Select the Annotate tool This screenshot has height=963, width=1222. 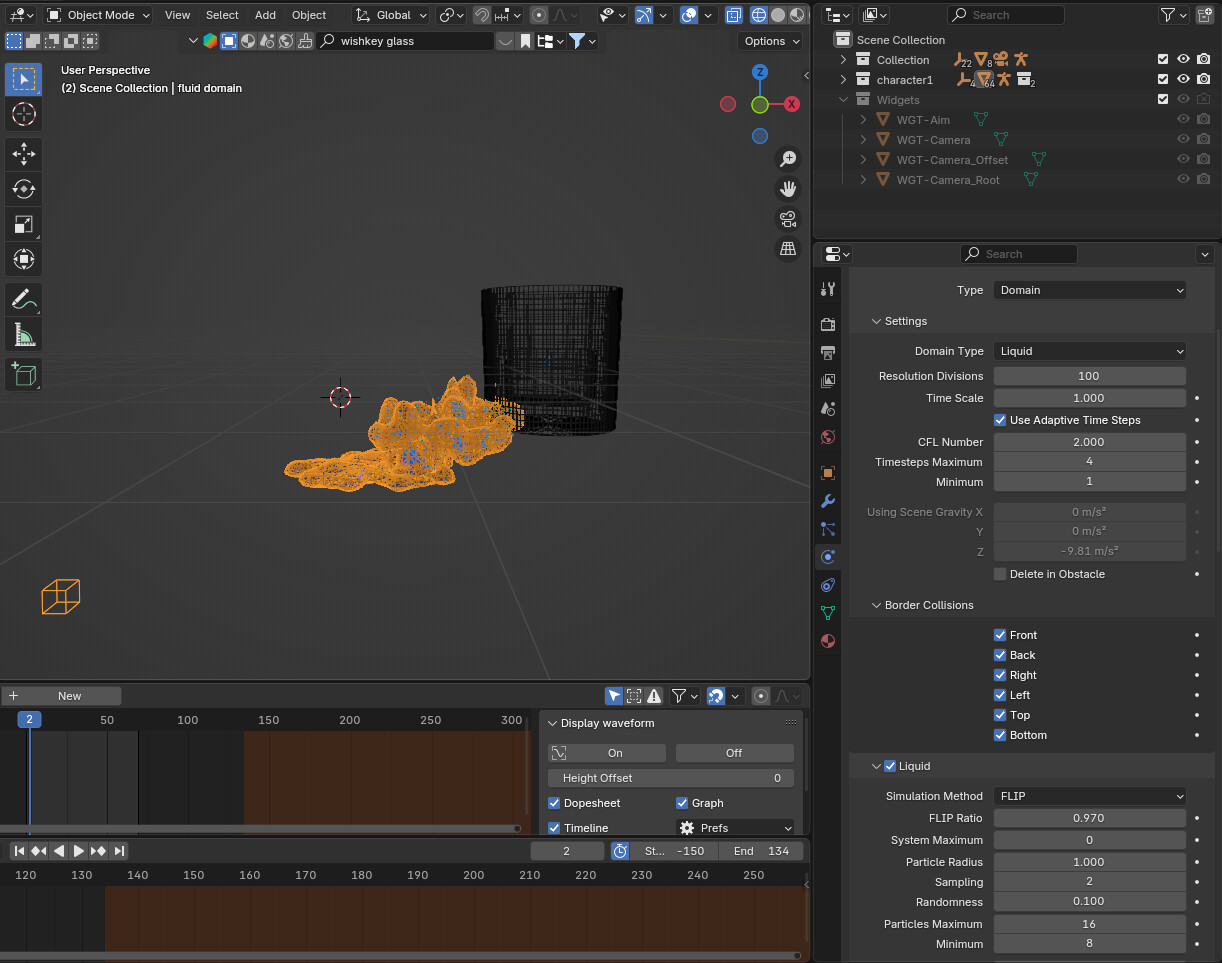(24, 299)
